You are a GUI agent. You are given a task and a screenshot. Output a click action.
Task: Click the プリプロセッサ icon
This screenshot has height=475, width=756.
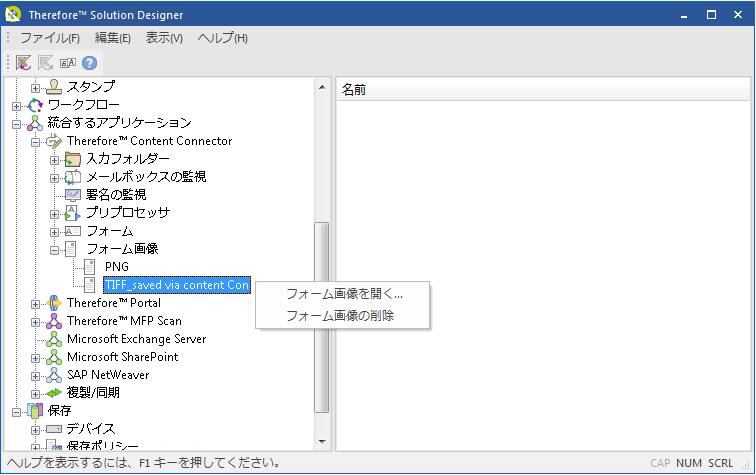point(73,213)
